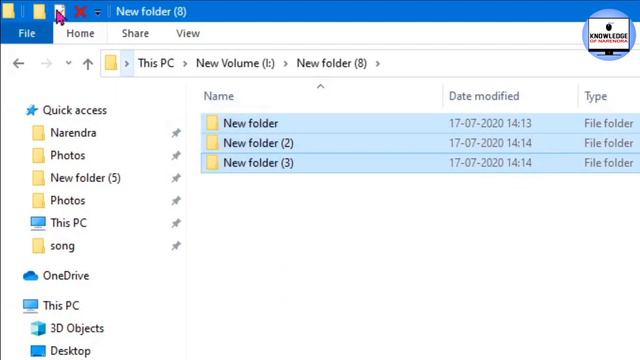Image resolution: width=640 pixels, height=360 pixels.
Task: Open the File ribbon tab
Action: pyautogui.click(x=27, y=33)
